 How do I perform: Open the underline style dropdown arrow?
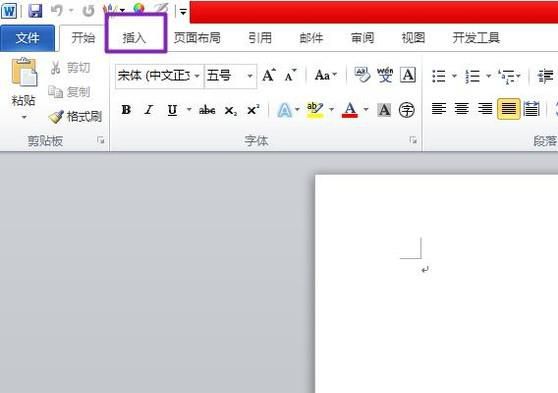189,109
